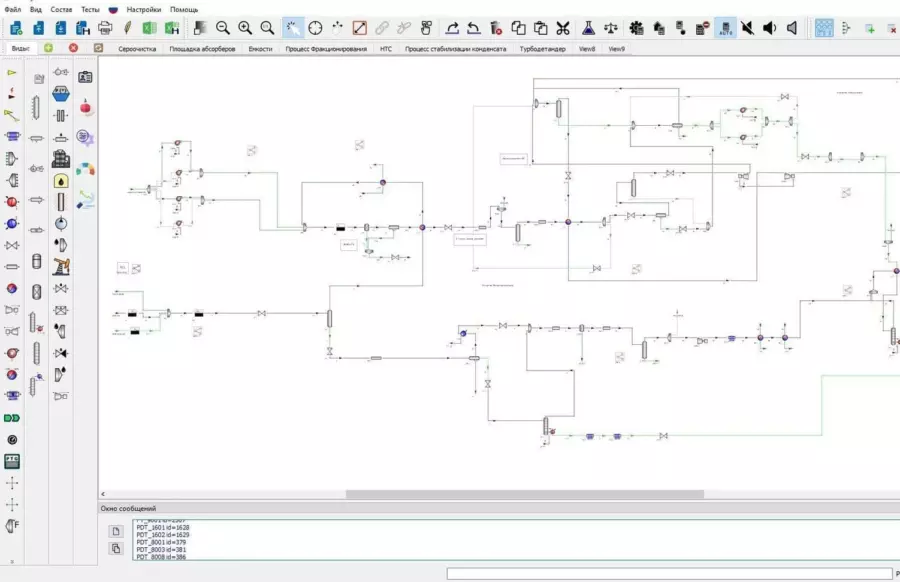Select the red buoy palette icon
This screenshot has width=900, height=582.
pyautogui.click(x=85, y=107)
